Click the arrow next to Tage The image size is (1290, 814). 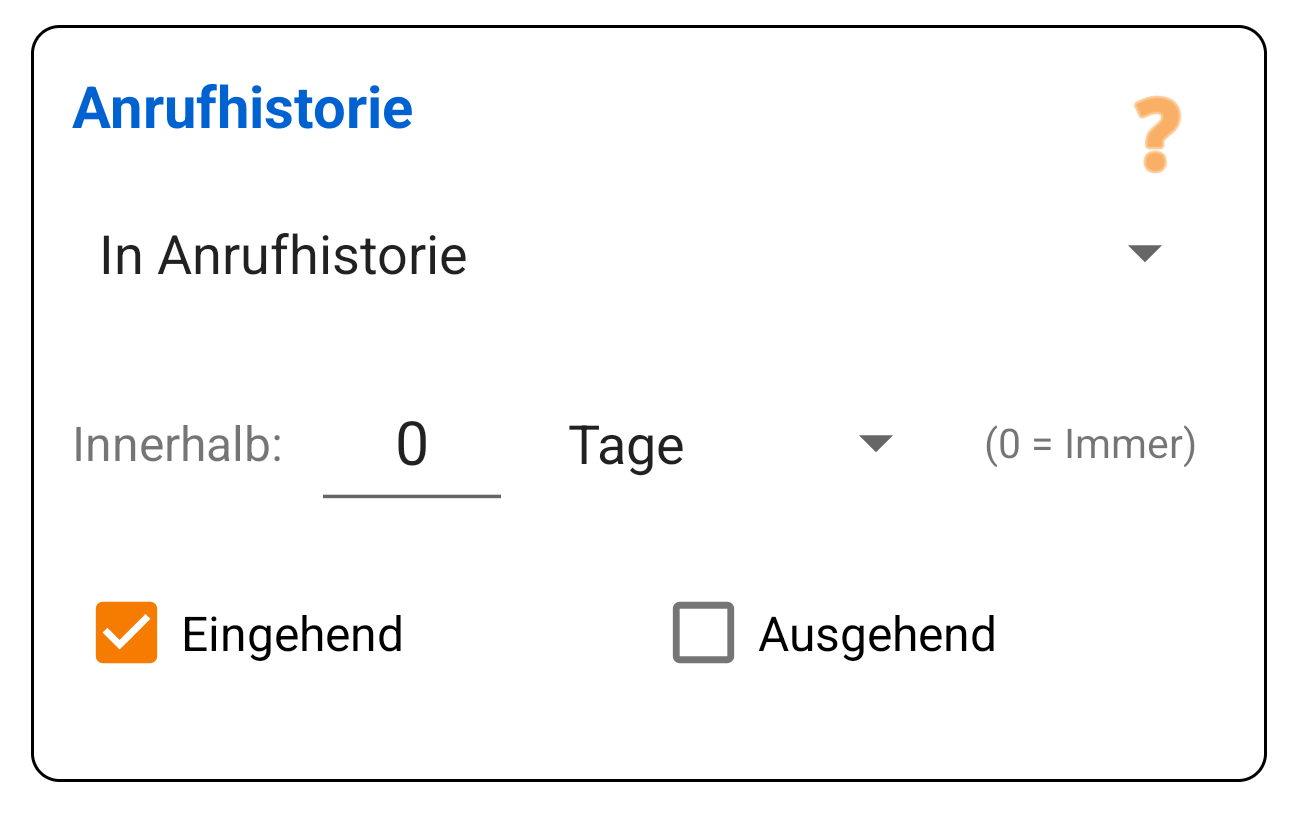coord(877,443)
